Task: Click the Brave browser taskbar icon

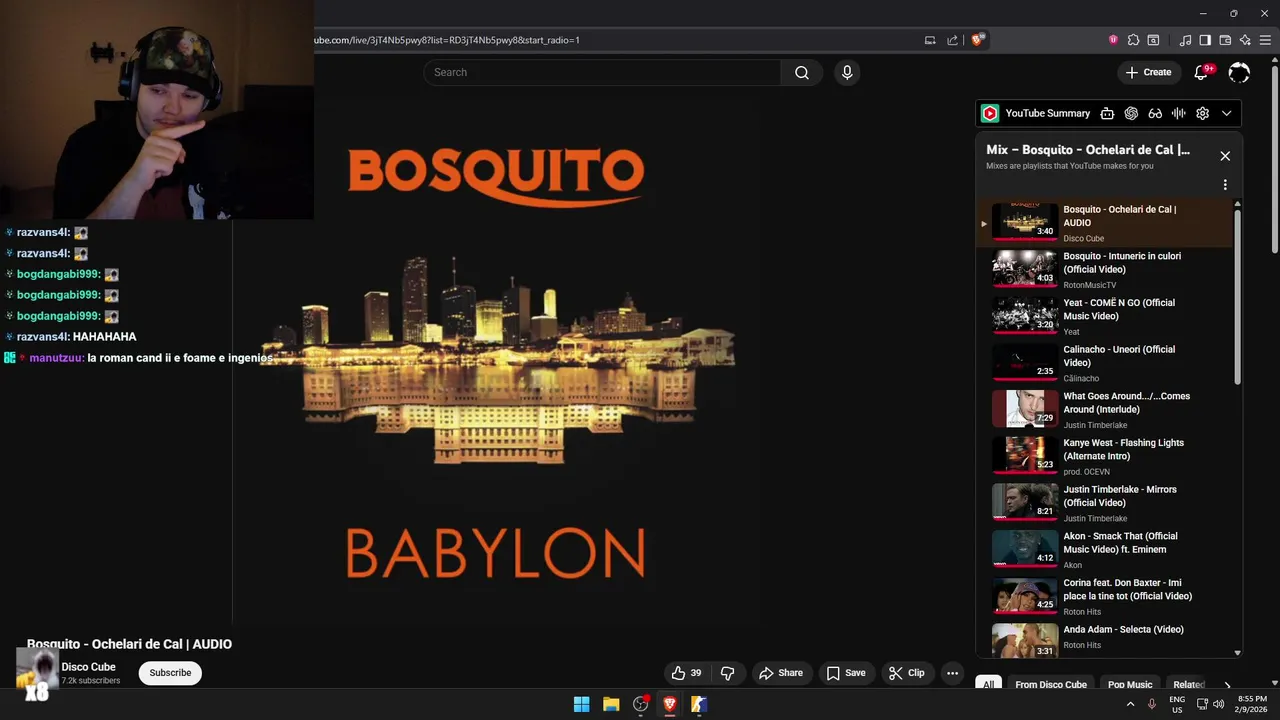Action: (x=670, y=704)
